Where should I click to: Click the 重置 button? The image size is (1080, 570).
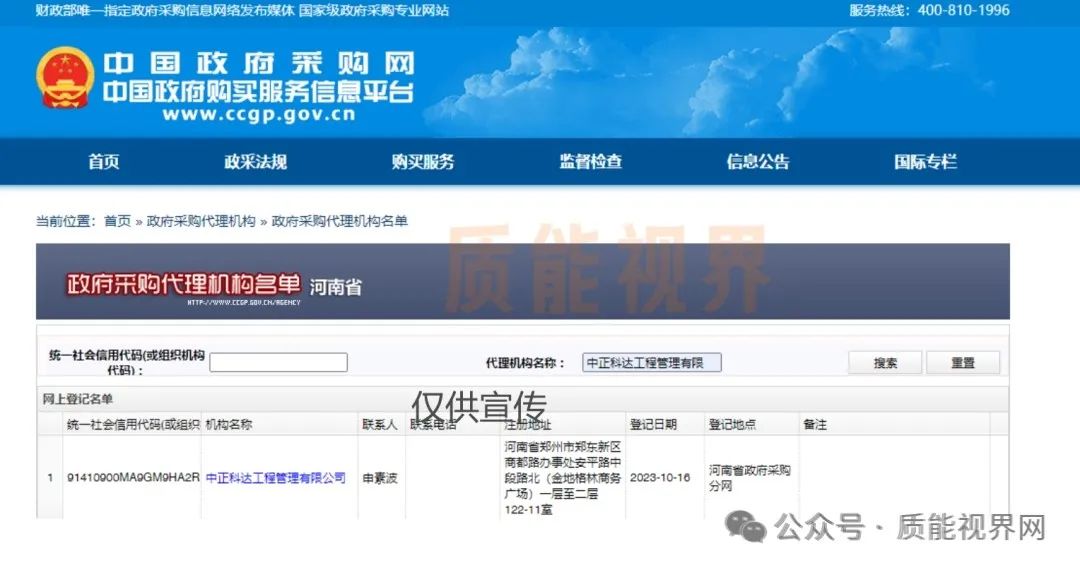coord(963,363)
